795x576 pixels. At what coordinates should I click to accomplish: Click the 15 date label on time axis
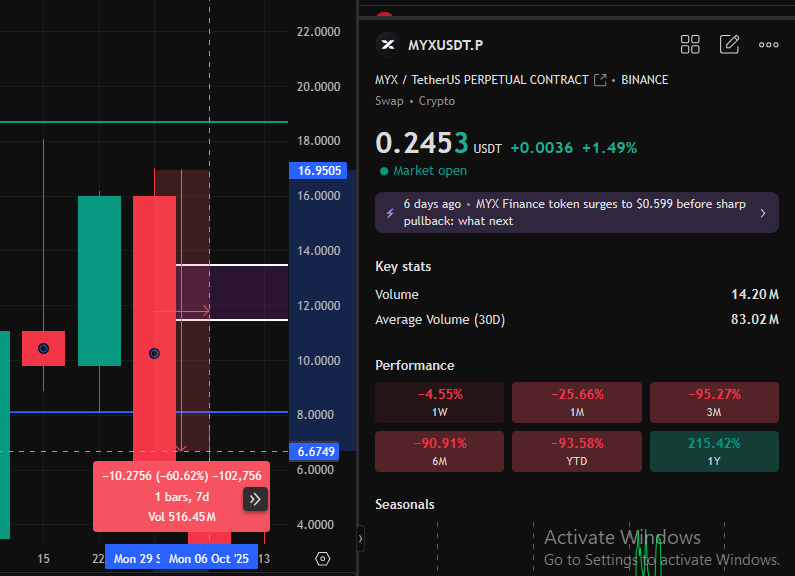click(x=44, y=559)
